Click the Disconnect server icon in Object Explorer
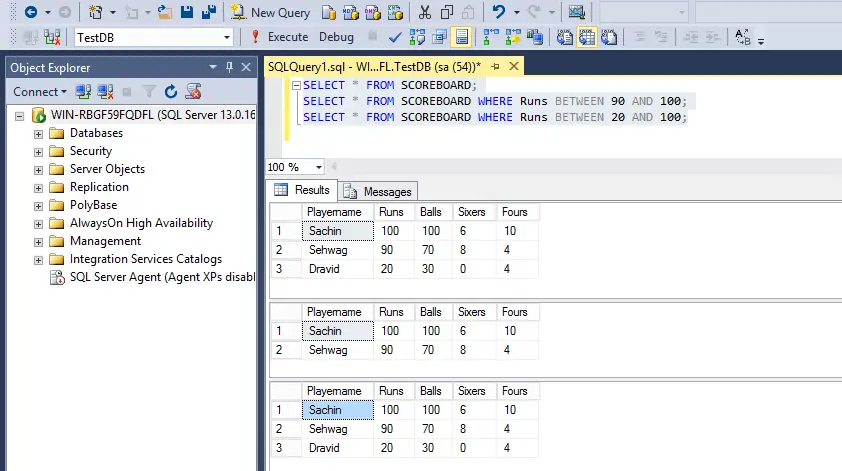842x471 pixels. coord(105,92)
